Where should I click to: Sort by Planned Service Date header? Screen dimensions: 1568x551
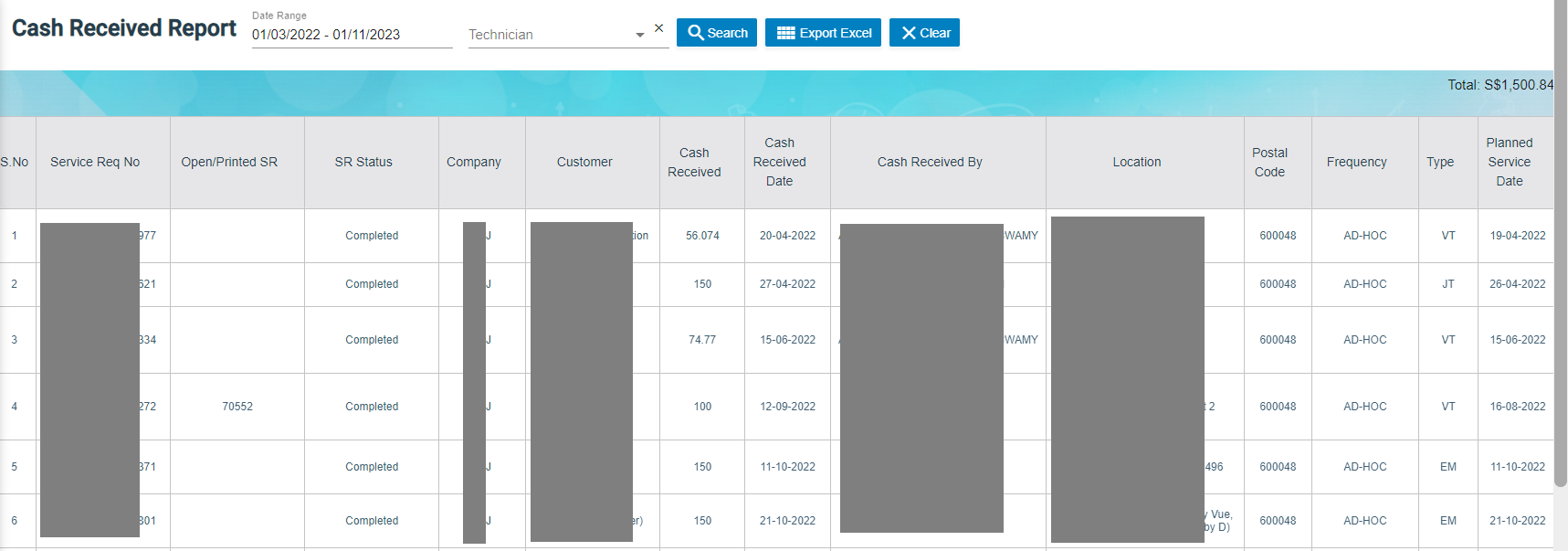tap(1509, 162)
